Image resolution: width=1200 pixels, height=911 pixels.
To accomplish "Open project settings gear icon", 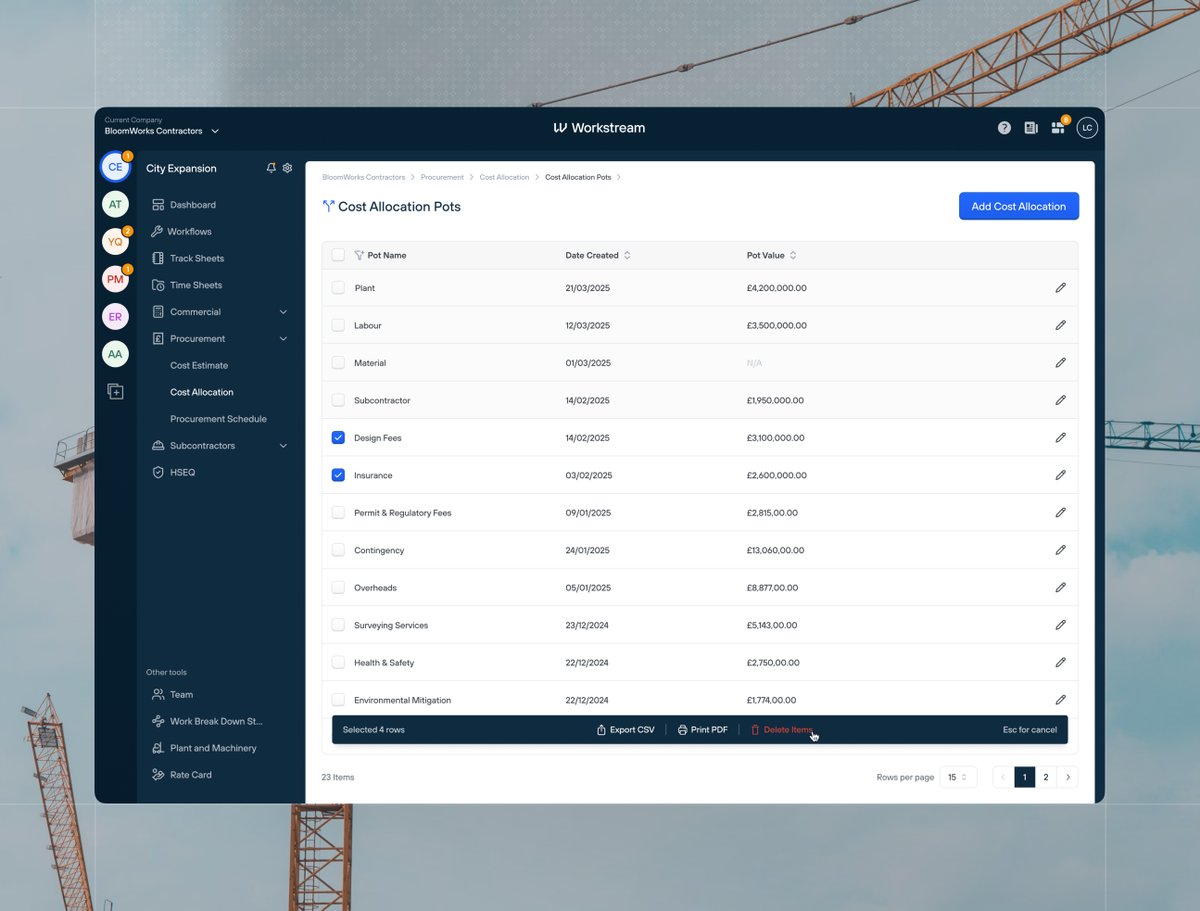I will pyautogui.click(x=287, y=168).
